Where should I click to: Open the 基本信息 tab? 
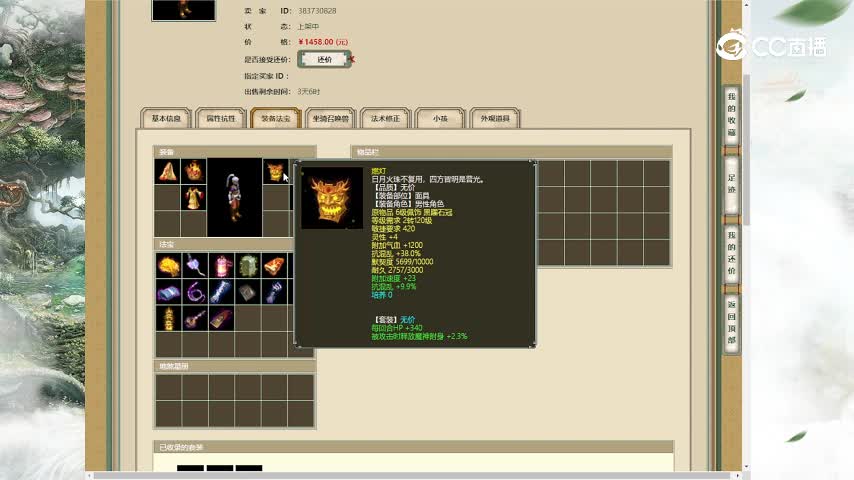(x=166, y=118)
